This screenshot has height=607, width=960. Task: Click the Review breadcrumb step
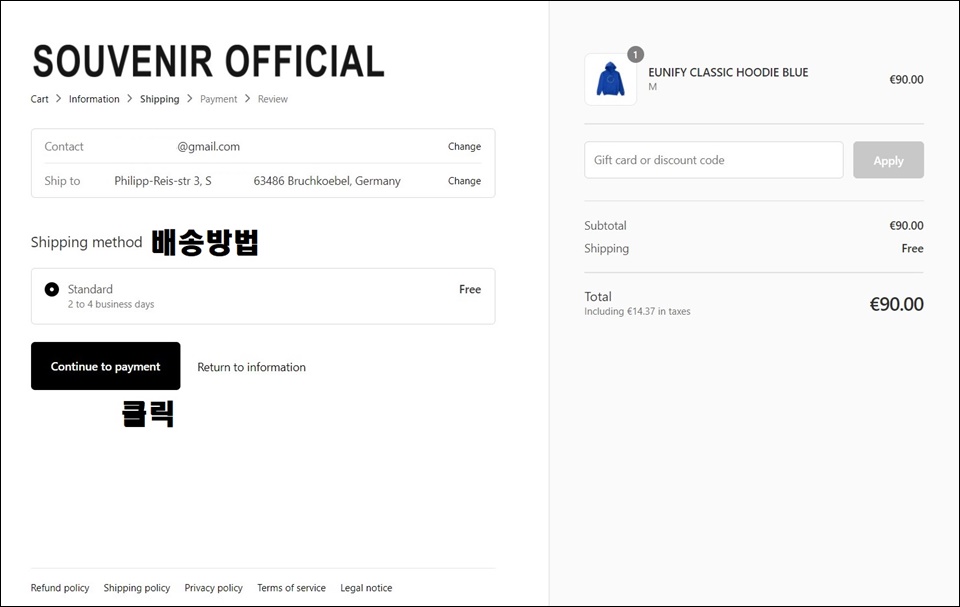(x=272, y=99)
